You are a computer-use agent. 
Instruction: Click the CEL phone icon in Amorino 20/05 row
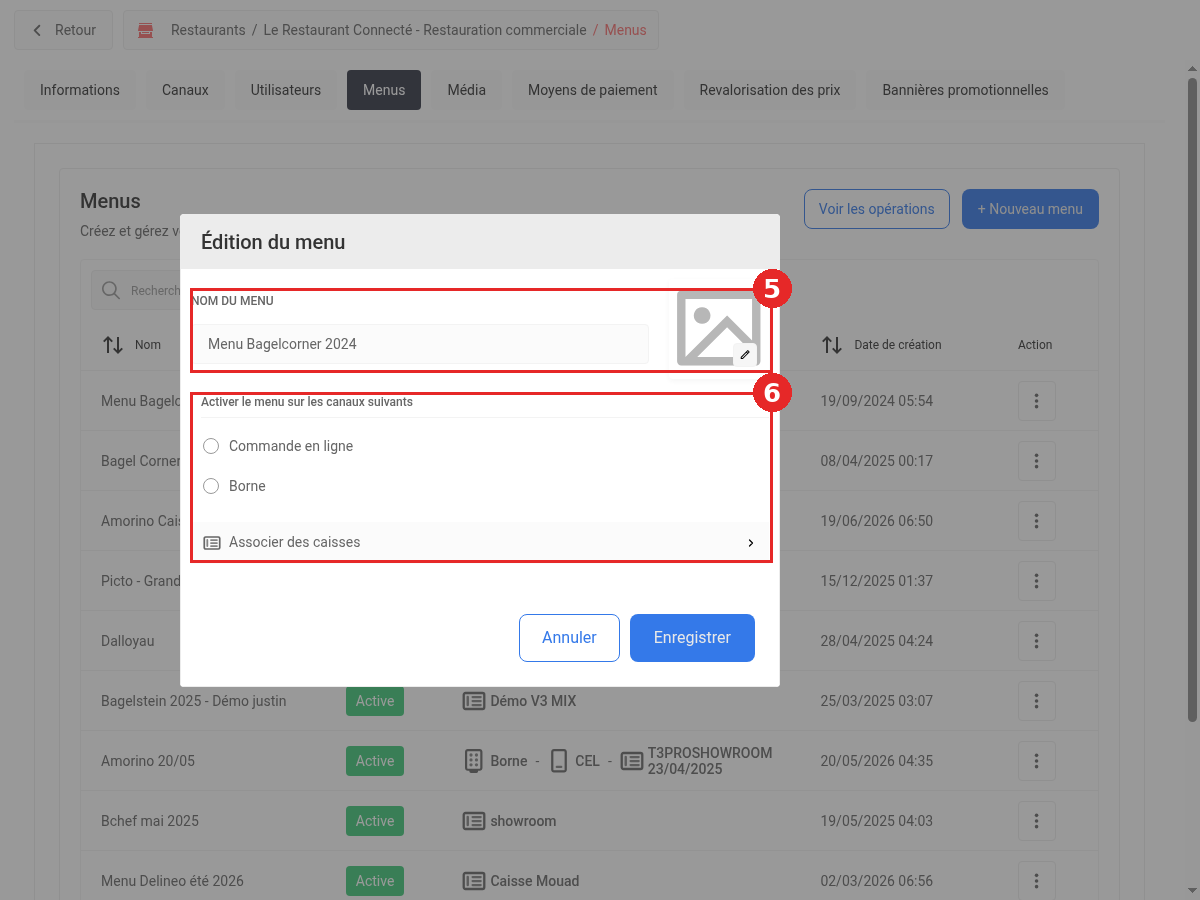559,761
